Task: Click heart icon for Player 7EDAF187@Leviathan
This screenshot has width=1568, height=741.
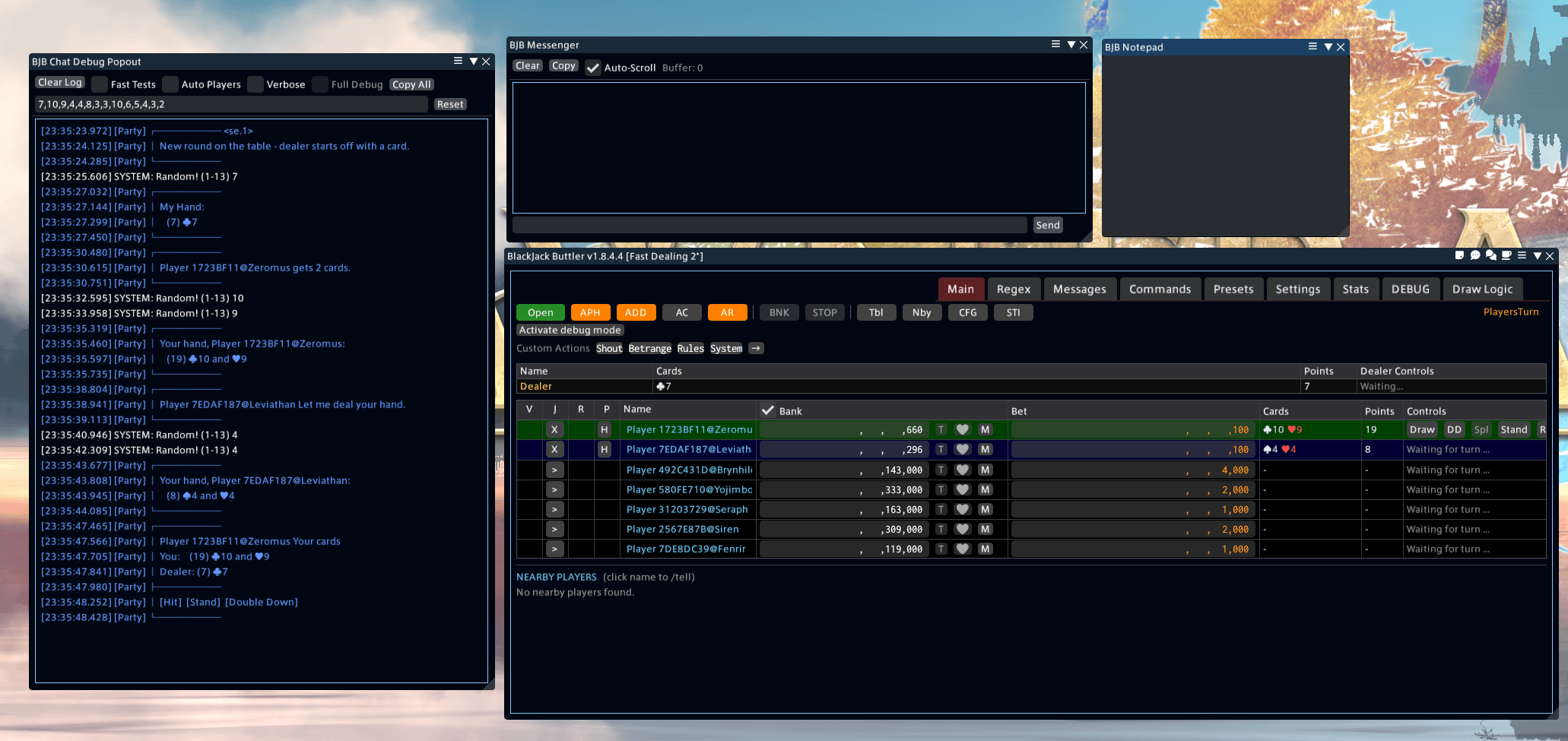Action: [963, 449]
